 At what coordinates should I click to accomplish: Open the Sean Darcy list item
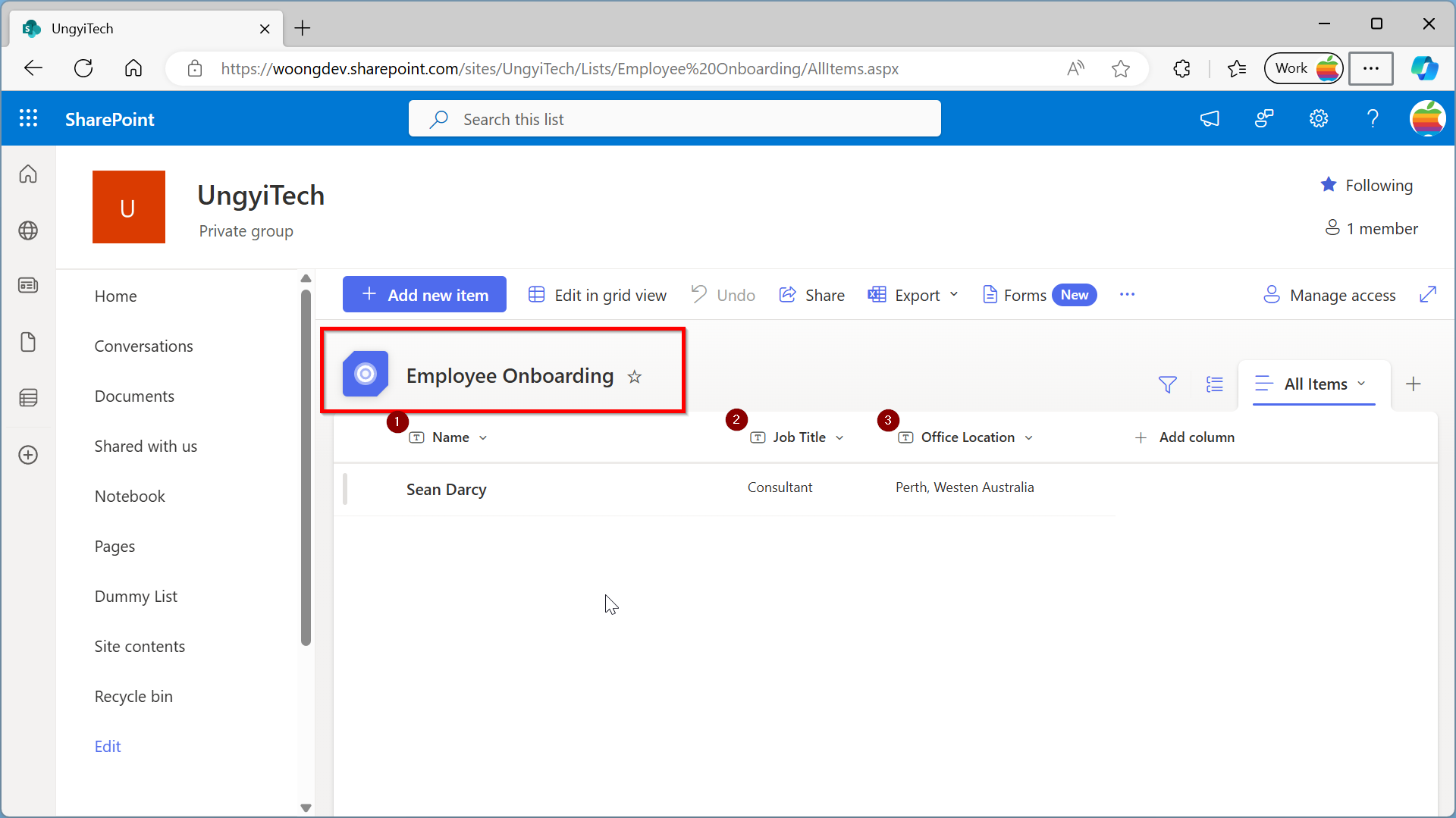pos(447,490)
